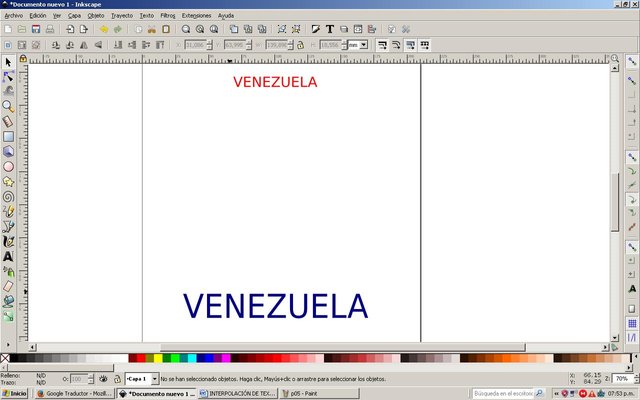
Task: Select the arrow Selector tool
Action: 8,62
